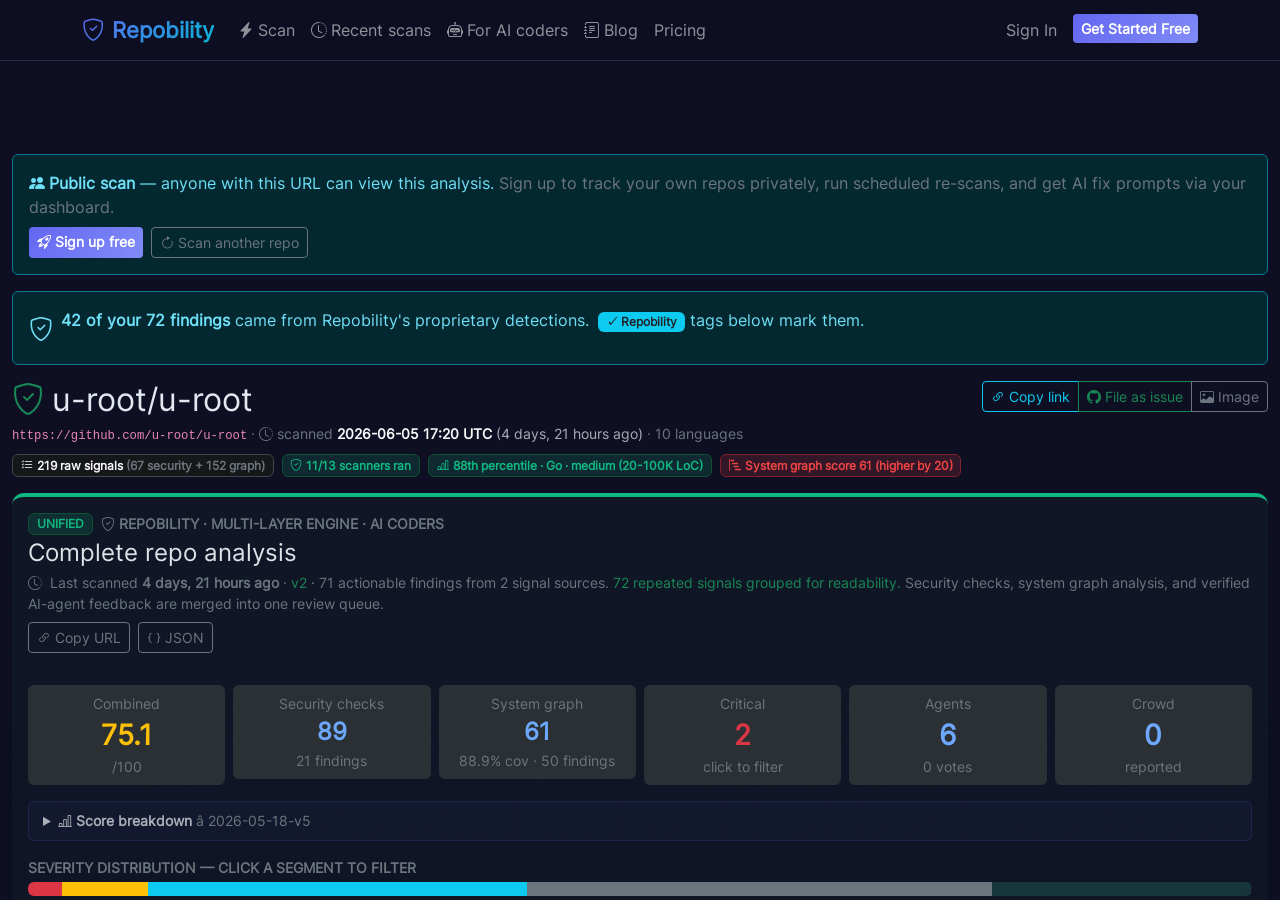Screen dimensions: 1280x900
Task: Copy the scan link with Copy link
Action: click(1030, 396)
